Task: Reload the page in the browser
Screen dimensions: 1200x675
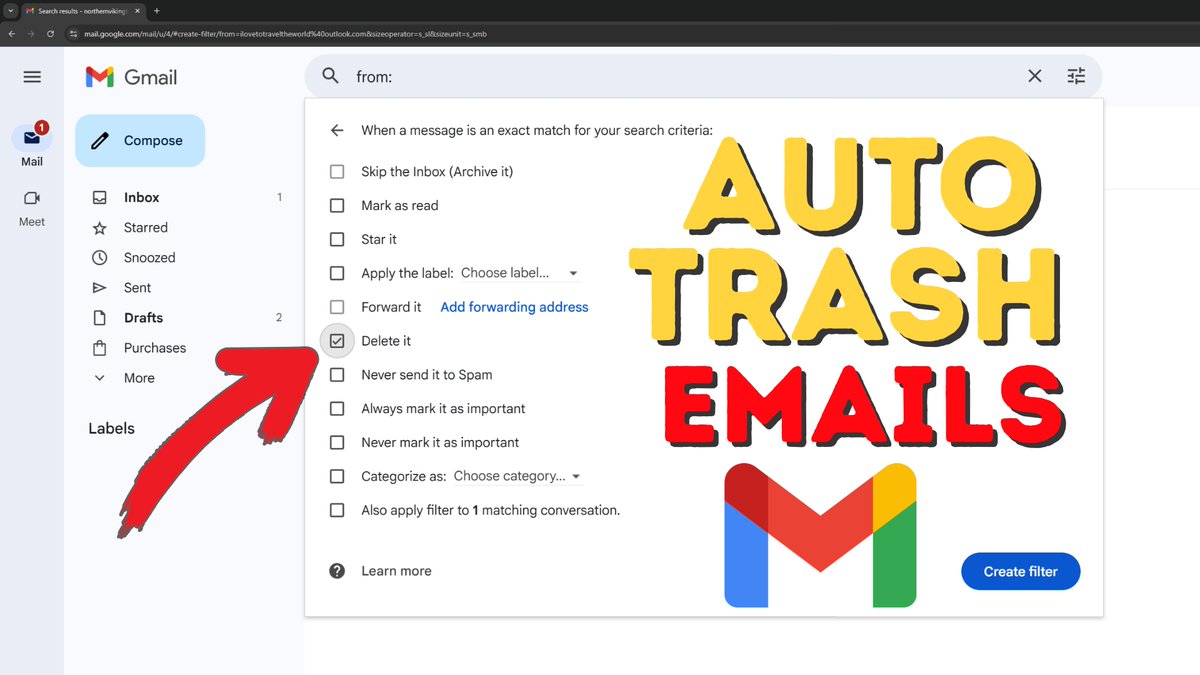Action: point(50,33)
